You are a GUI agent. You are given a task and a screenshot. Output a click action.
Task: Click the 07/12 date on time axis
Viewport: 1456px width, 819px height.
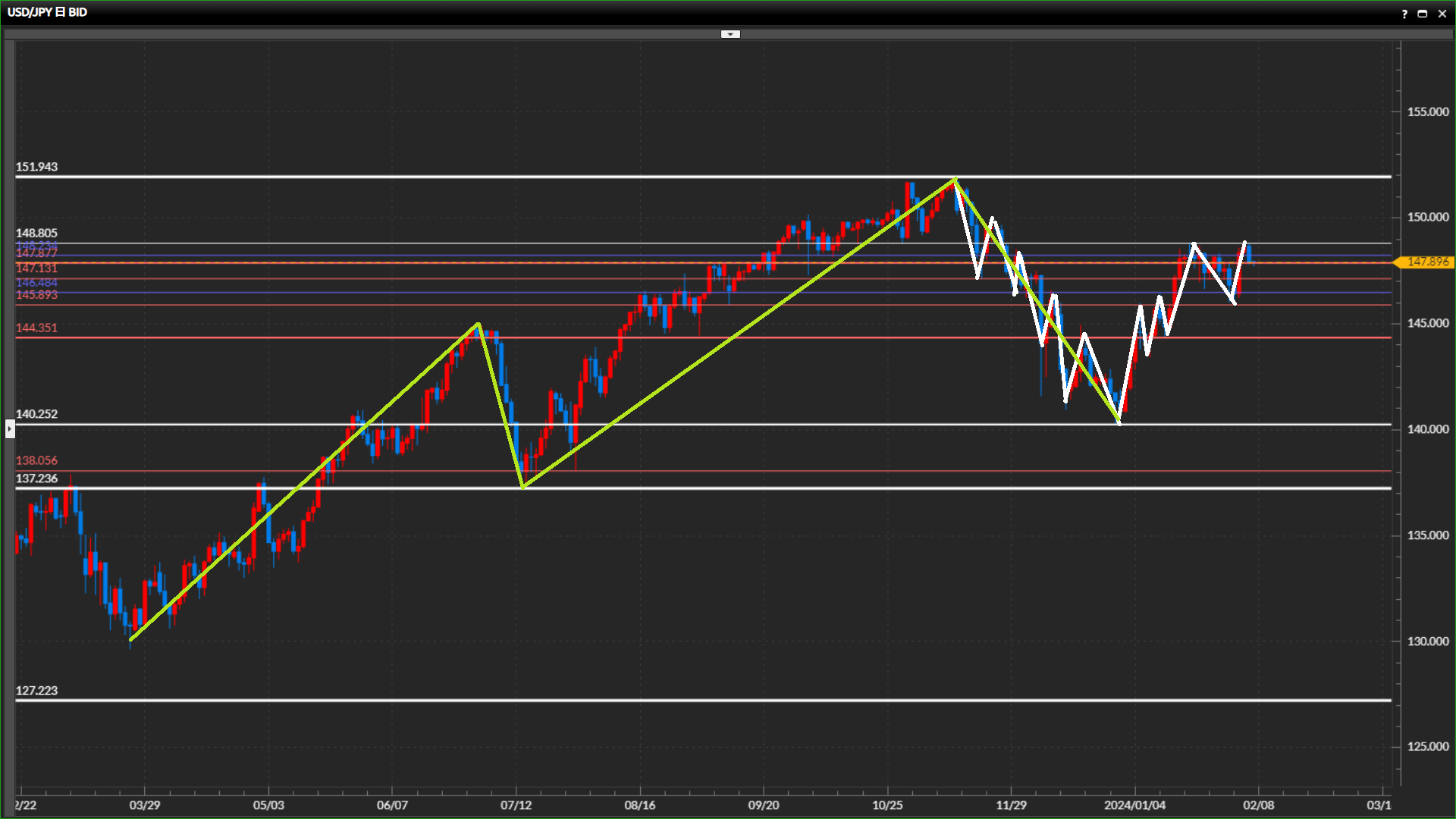(x=516, y=805)
